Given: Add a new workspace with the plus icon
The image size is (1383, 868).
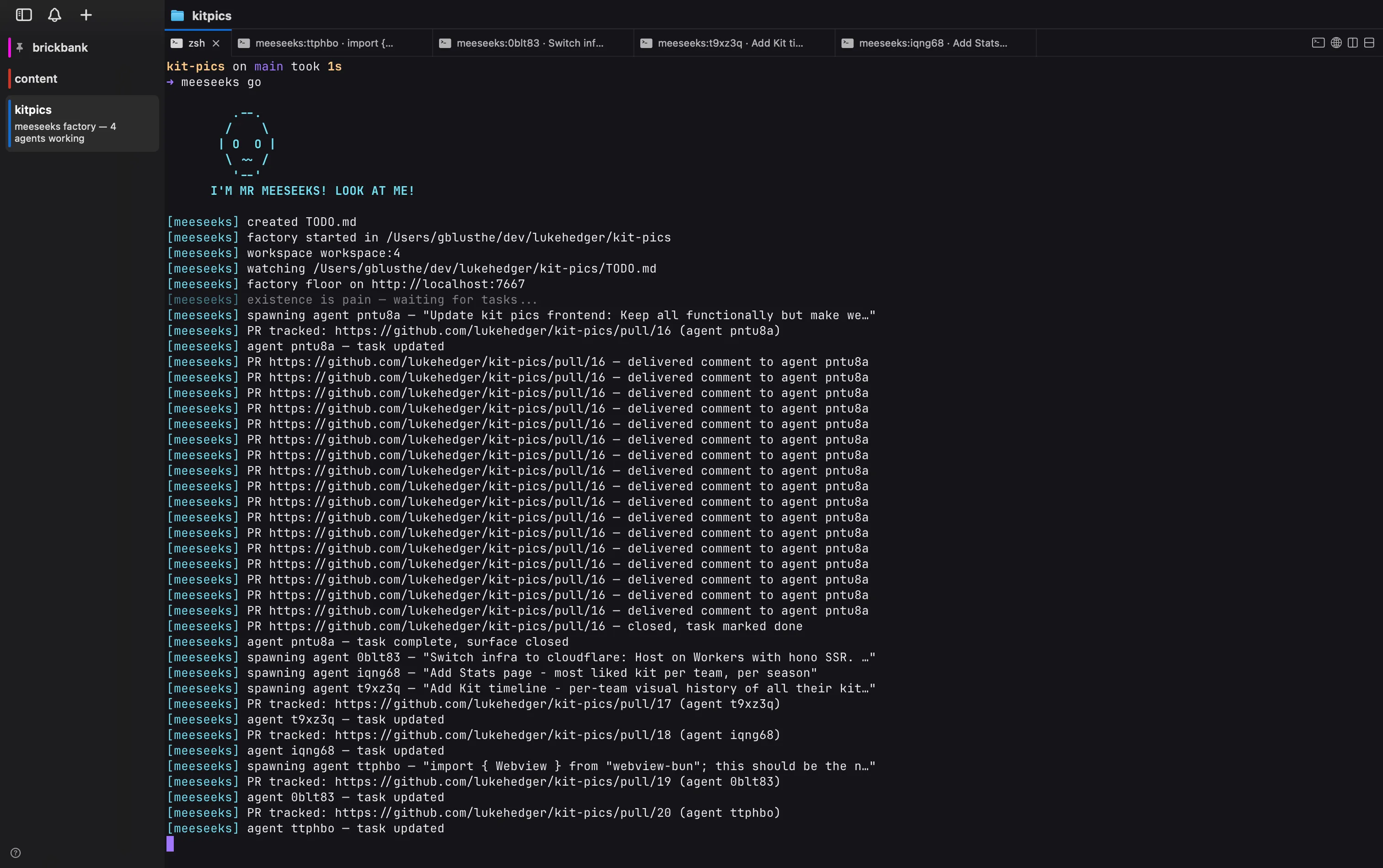Looking at the screenshot, I should [86, 15].
